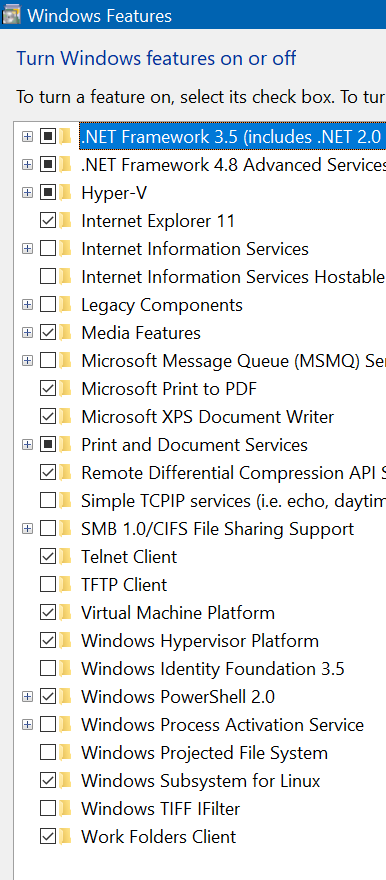This screenshot has height=880, width=386.
Task: Enable Windows Projected File System checkbox
Action: click(x=48, y=753)
